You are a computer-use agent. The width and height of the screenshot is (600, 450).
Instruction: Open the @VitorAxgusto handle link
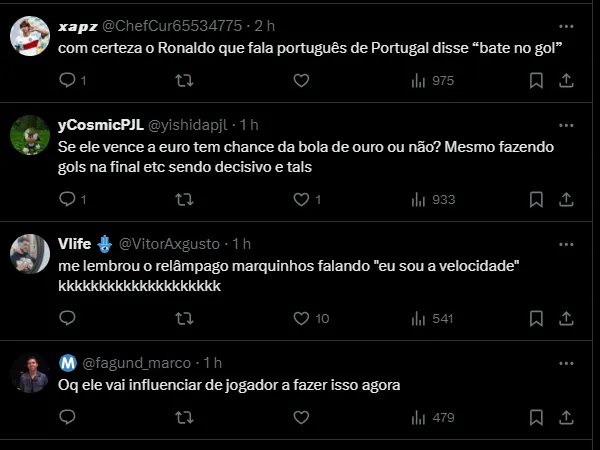click(x=171, y=244)
